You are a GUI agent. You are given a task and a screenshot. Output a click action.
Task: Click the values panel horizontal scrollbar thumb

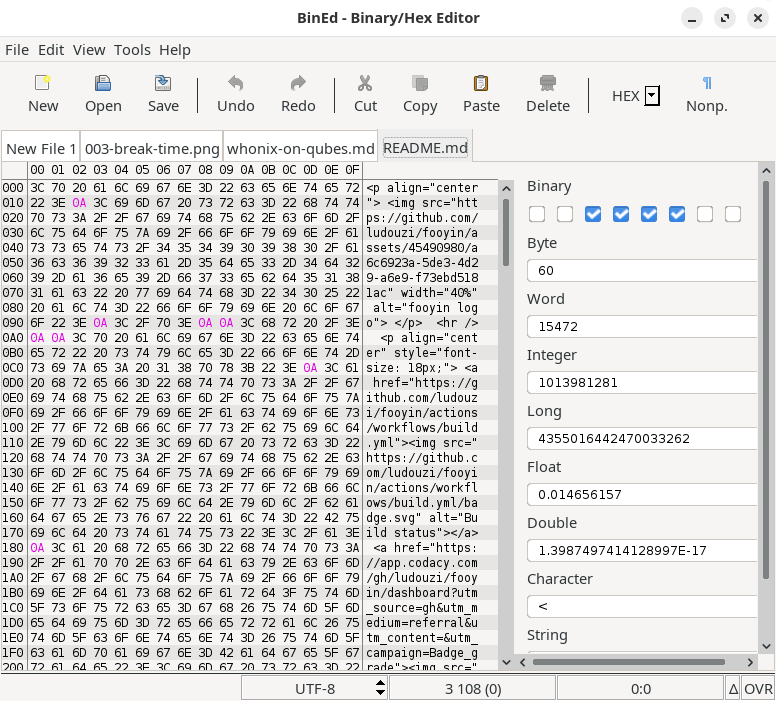pyautogui.click(x=629, y=662)
